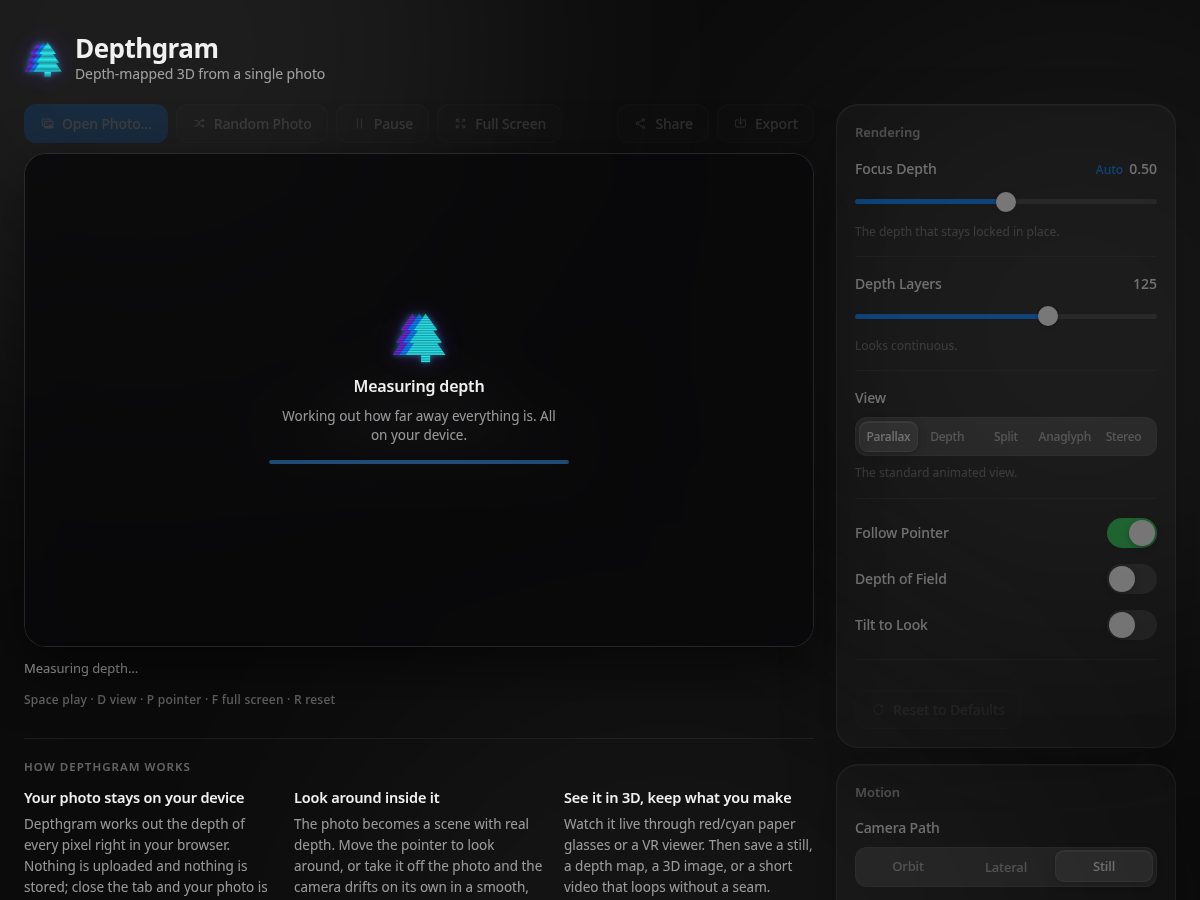Viewport: 1200px width, 900px height.
Task: Select the Still camera path
Action: tap(1104, 867)
